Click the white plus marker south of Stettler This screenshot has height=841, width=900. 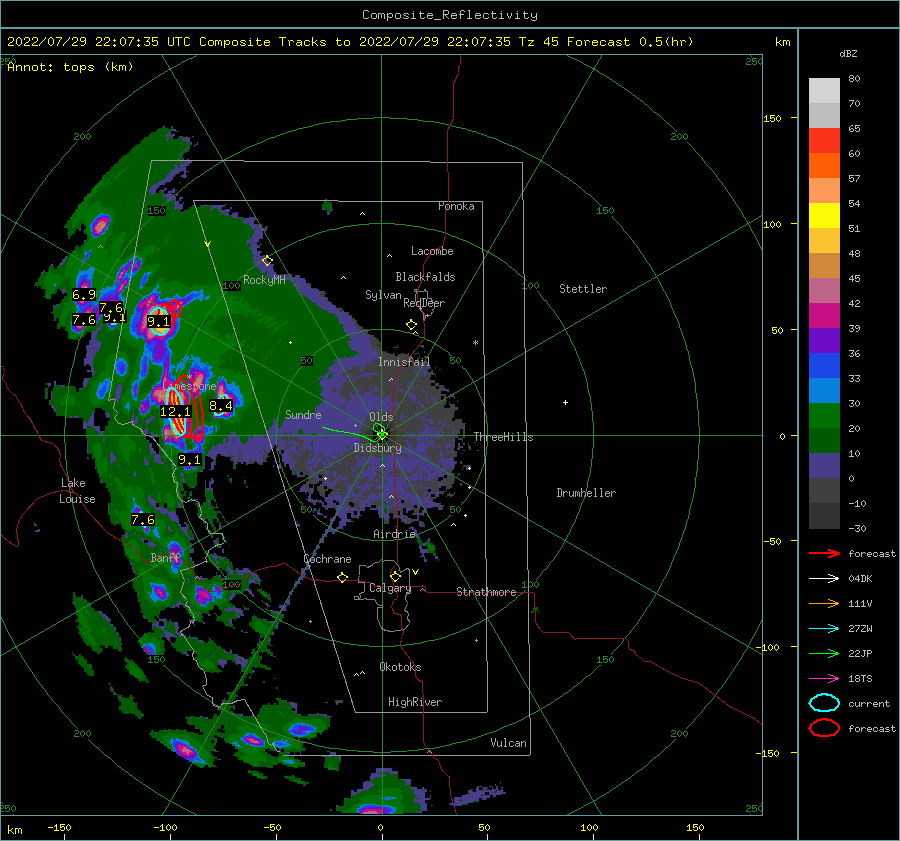click(565, 402)
